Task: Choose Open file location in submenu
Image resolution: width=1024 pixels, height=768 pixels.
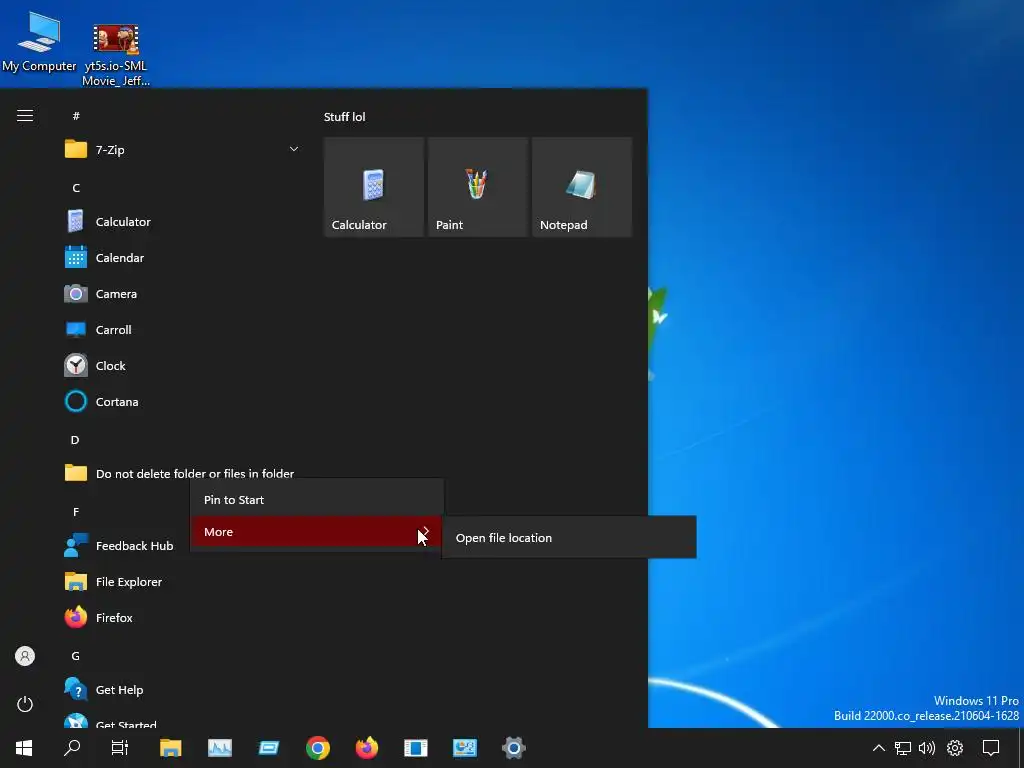Action: [569, 537]
